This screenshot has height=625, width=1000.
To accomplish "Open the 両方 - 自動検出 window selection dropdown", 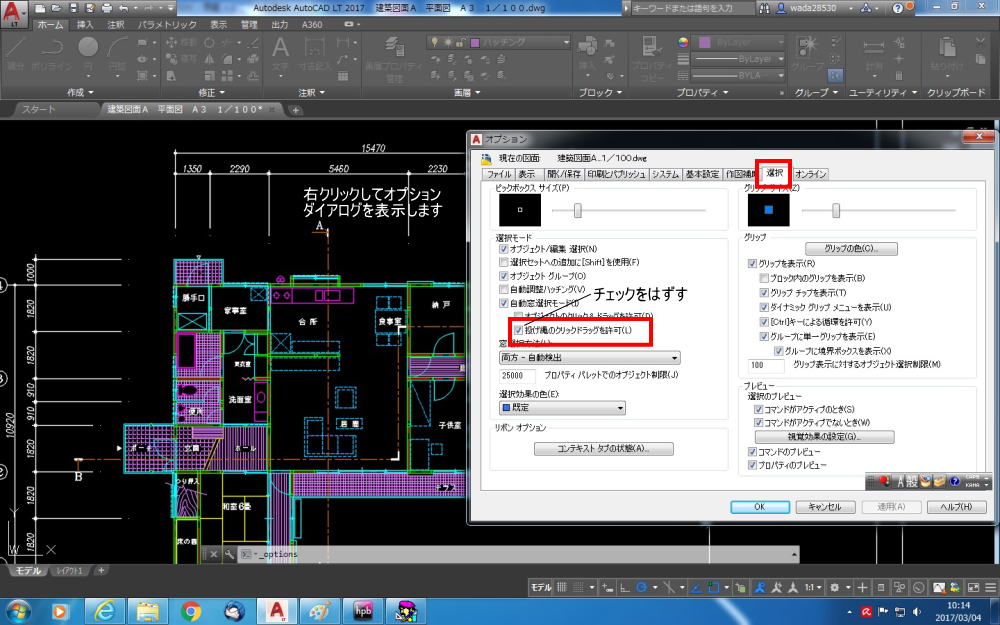I will point(589,358).
